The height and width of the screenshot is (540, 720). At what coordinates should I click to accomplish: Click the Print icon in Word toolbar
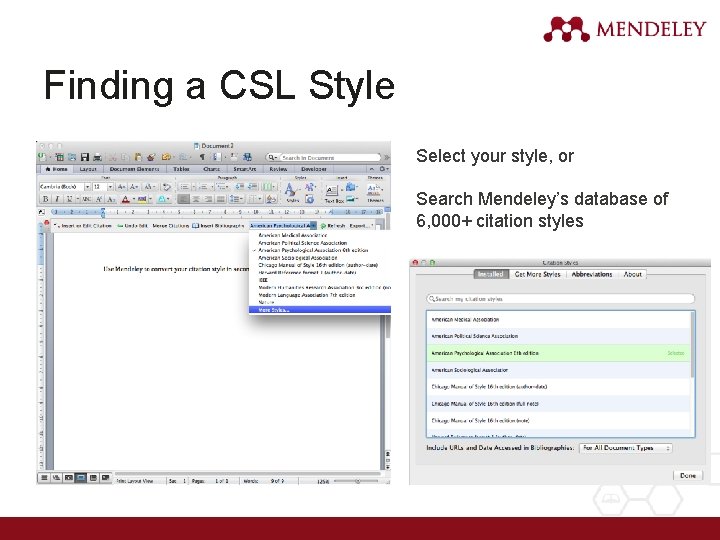coord(97,157)
